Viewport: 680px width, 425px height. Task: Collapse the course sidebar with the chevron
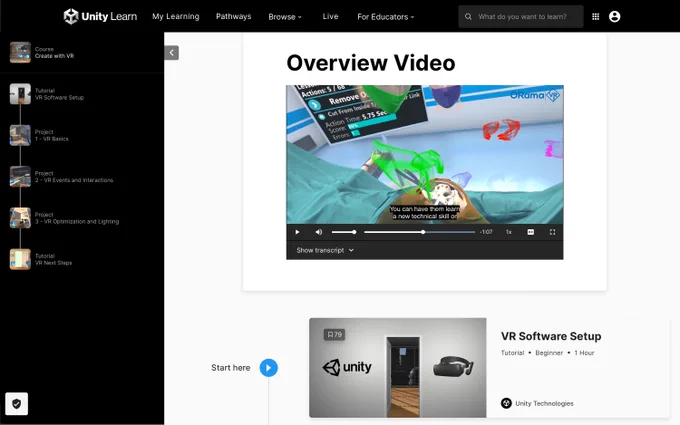pyautogui.click(x=172, y=53)
